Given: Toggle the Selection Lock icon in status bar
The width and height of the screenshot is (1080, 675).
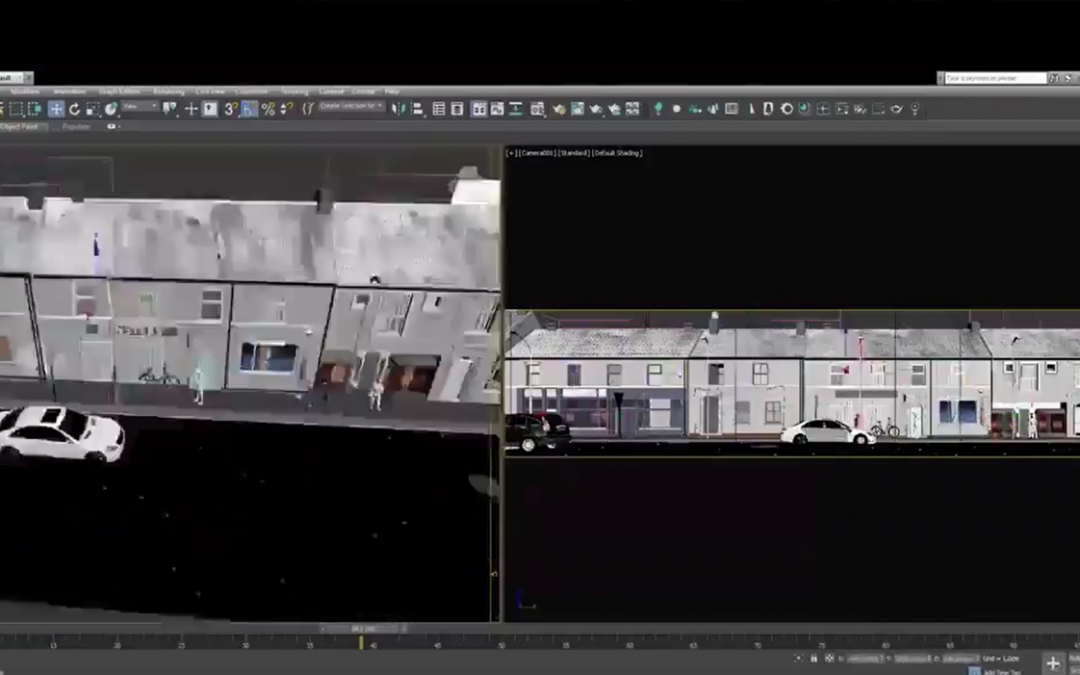Looking at the screenshot, I should [x=813, y=658].
